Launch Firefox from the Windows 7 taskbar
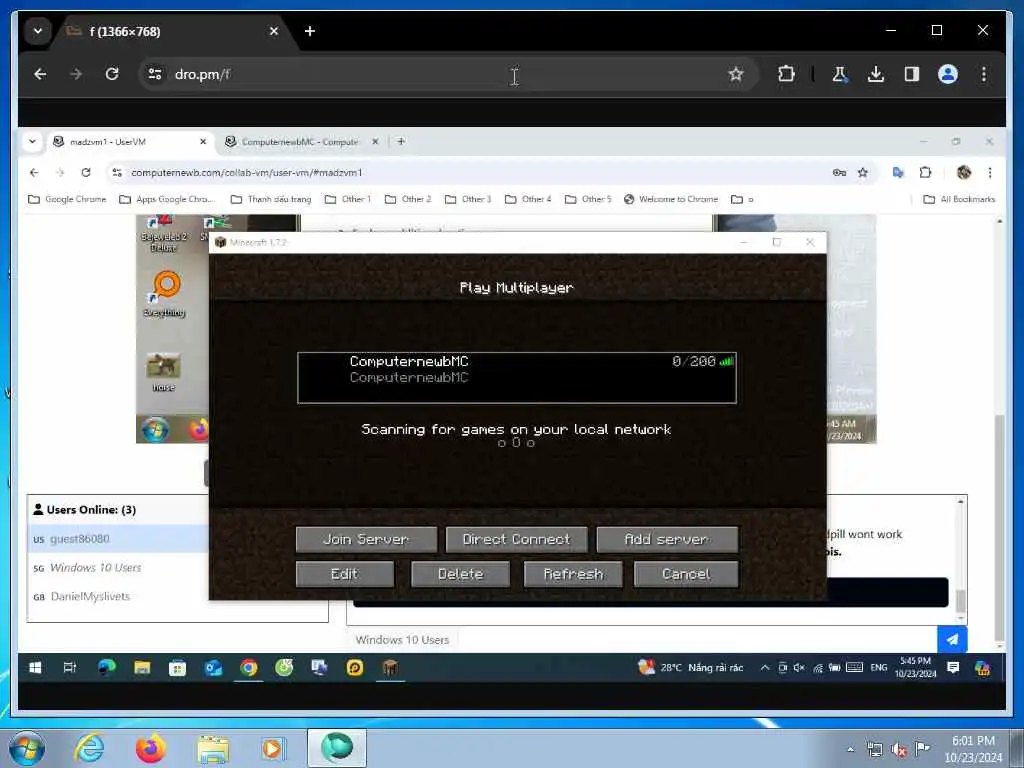1024x768 pixels. [x=150, y=748]
